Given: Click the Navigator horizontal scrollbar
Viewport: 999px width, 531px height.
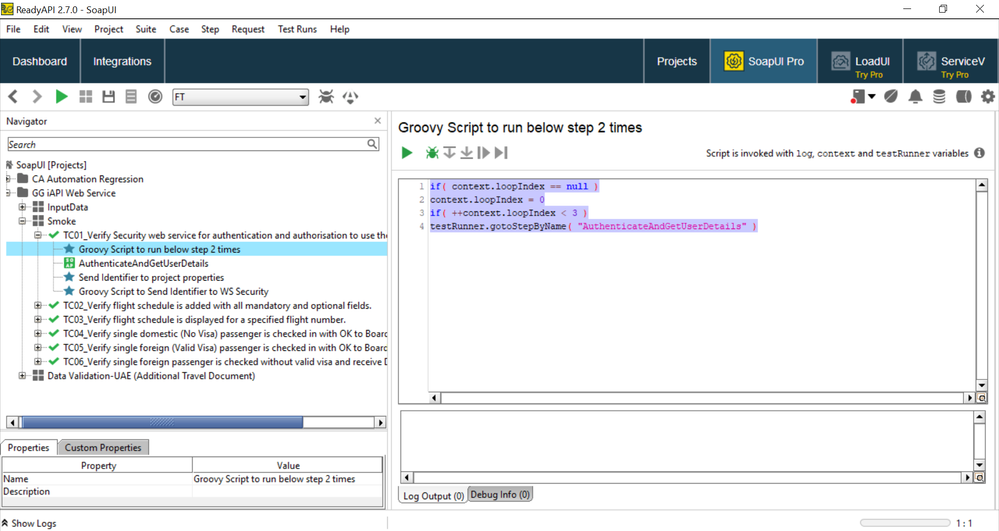Looking at the screenshot, I should (x=162, y=423).
